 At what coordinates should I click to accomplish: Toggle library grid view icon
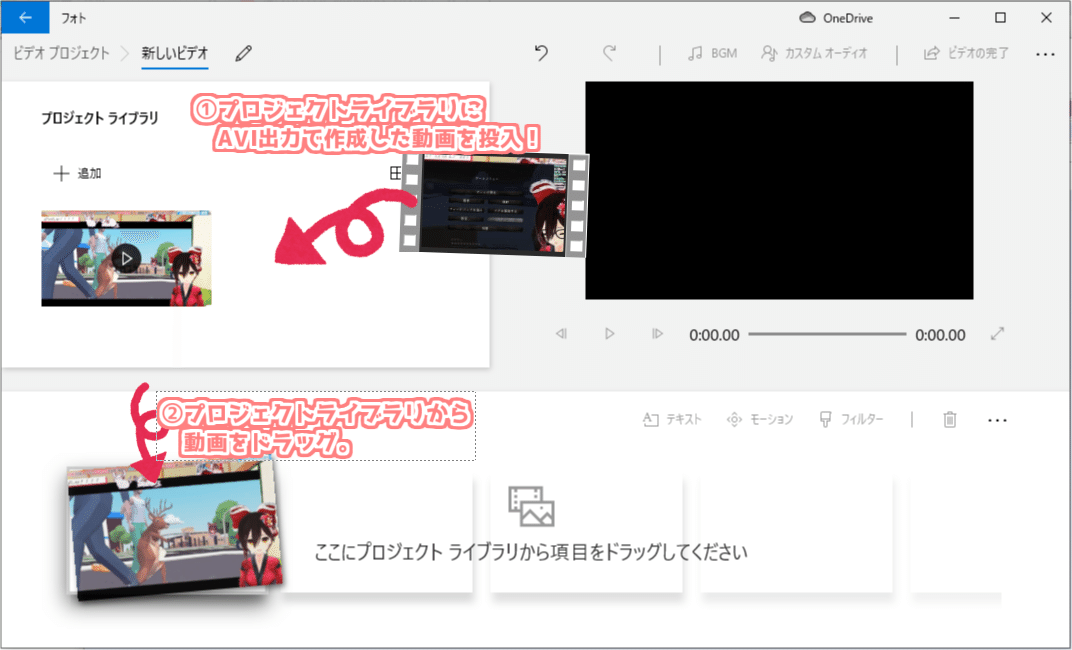pyautogui.click(x=395, y=174)
